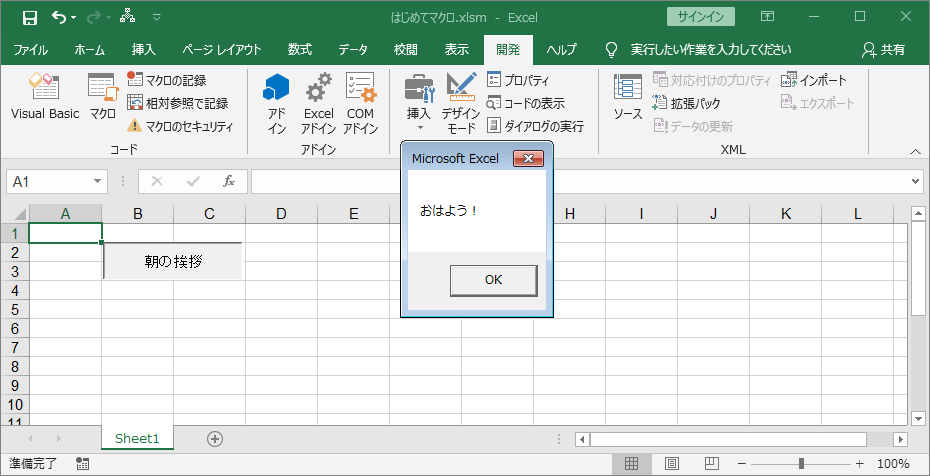
Task: Switch to the データ tab
Action: [353, 50]
